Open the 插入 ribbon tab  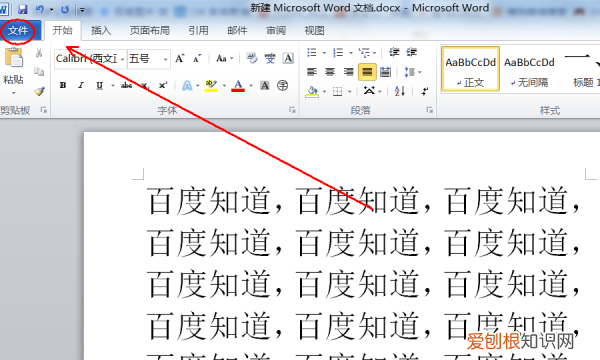pyautogui.click(x=101, y=31)
